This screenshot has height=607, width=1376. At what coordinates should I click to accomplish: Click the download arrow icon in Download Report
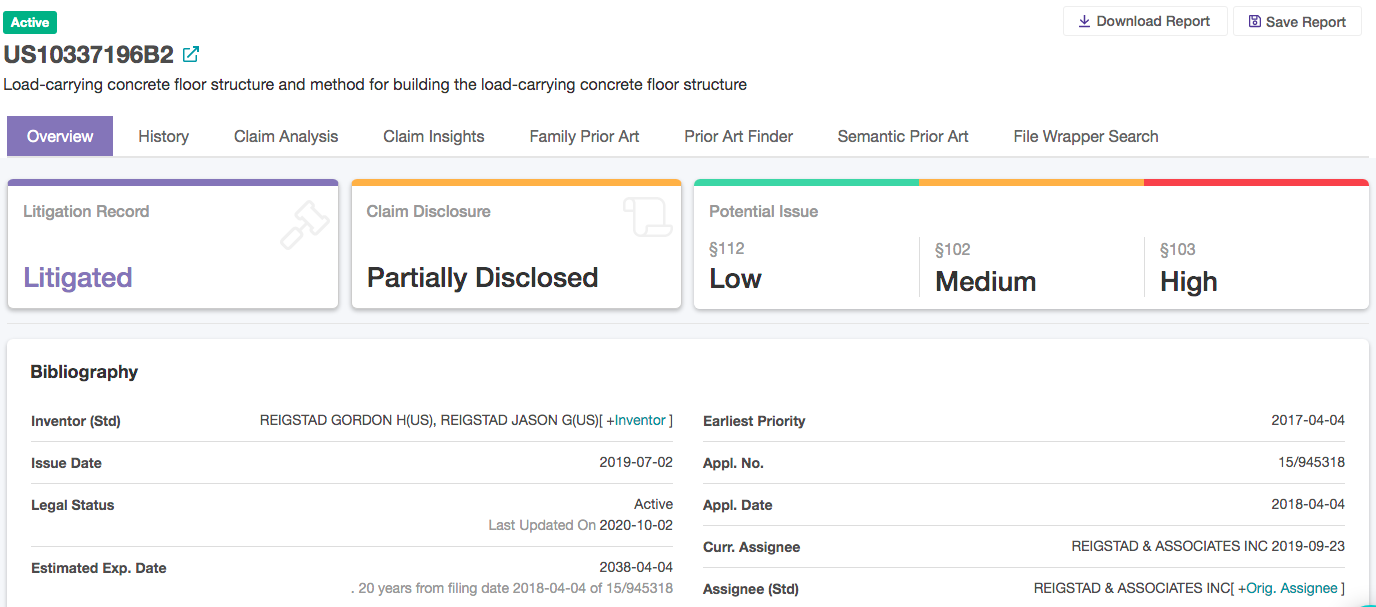point(1084,21)
